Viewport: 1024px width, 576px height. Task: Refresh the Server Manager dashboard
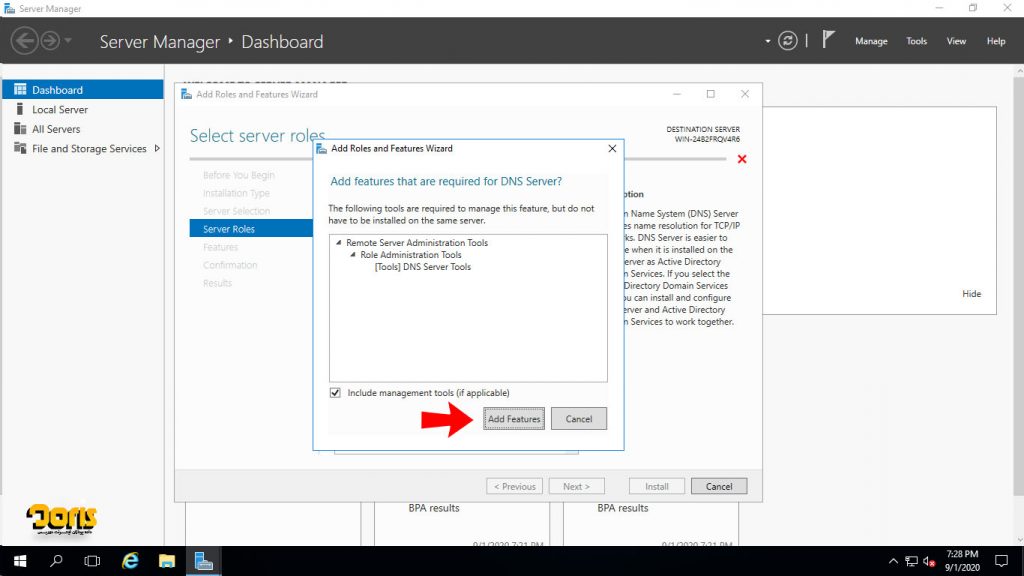[x=788, y=41]
